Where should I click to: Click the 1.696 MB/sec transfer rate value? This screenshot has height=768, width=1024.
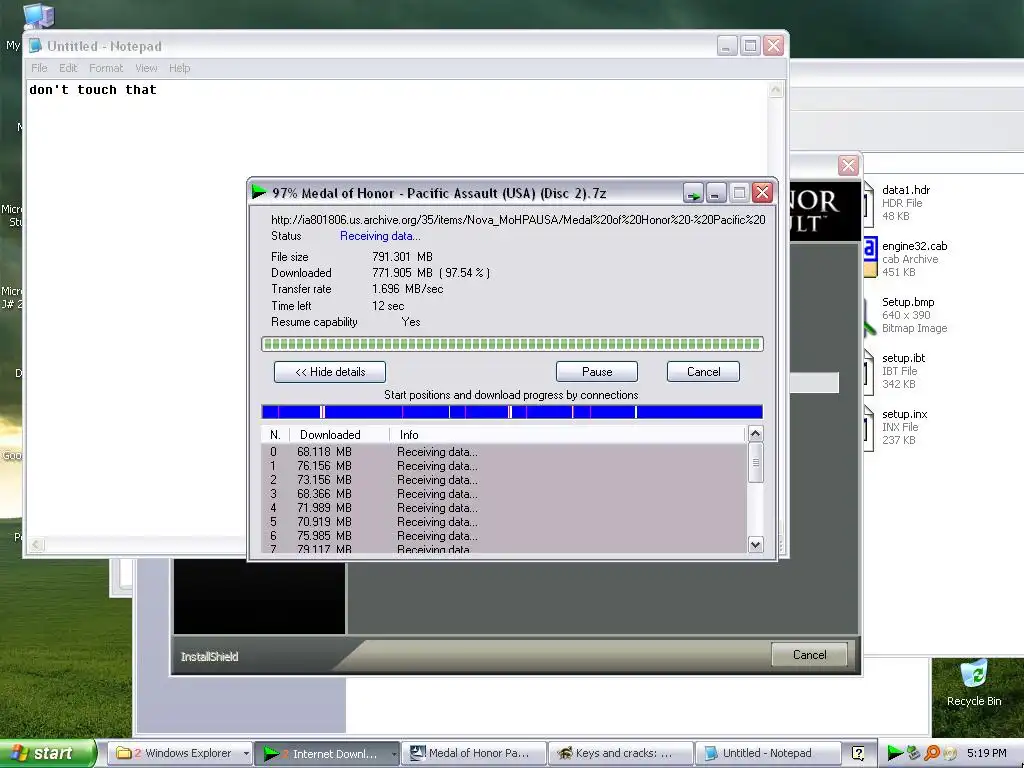[408, 289]
